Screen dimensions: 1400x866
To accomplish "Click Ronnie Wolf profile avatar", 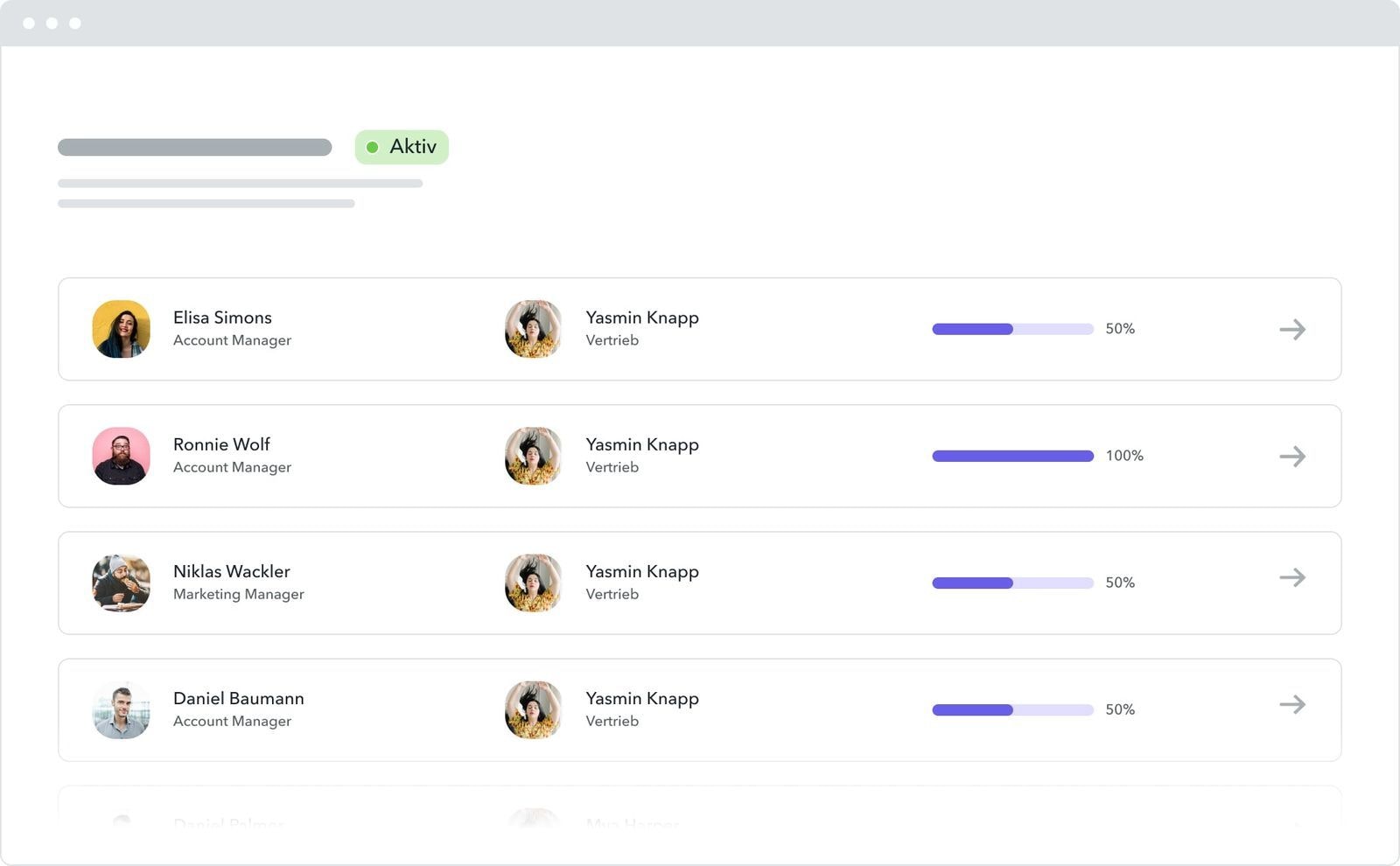I will (122, 457).
